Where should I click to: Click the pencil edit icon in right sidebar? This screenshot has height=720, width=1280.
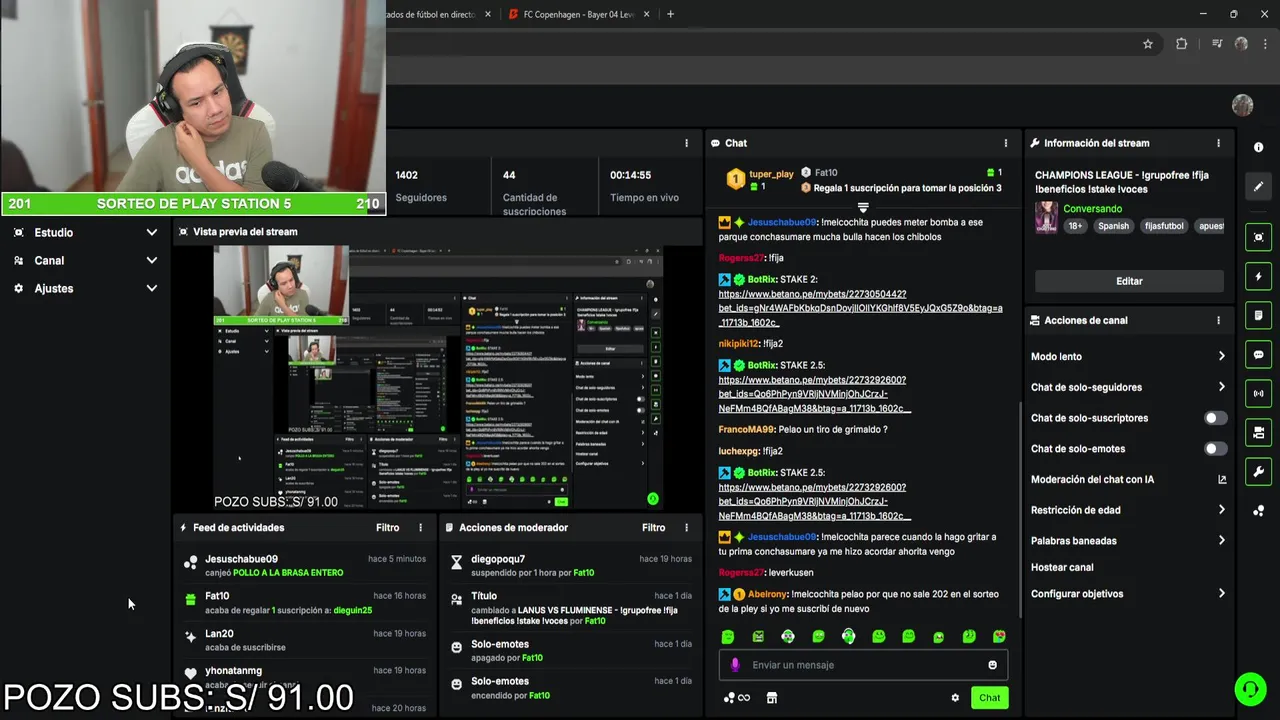tap(1258, 186)
